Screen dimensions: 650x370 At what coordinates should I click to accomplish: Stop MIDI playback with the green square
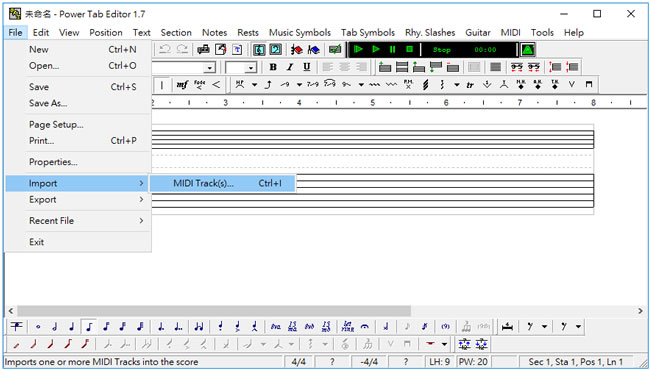(409, 50)
